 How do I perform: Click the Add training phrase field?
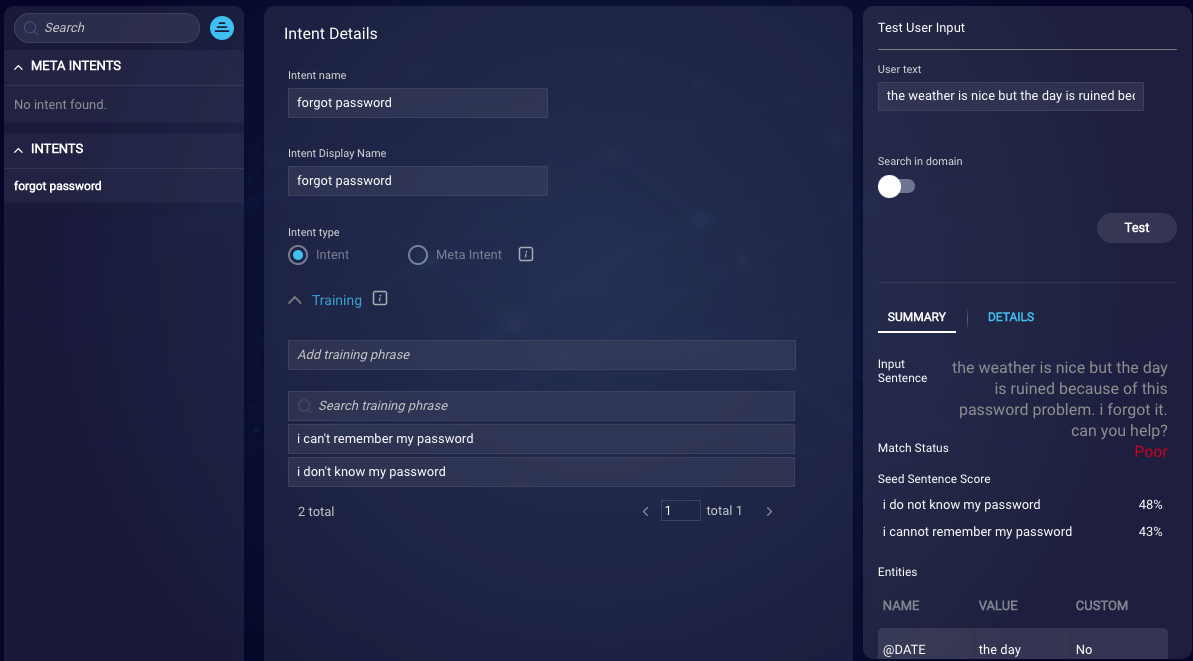[542, 354]
